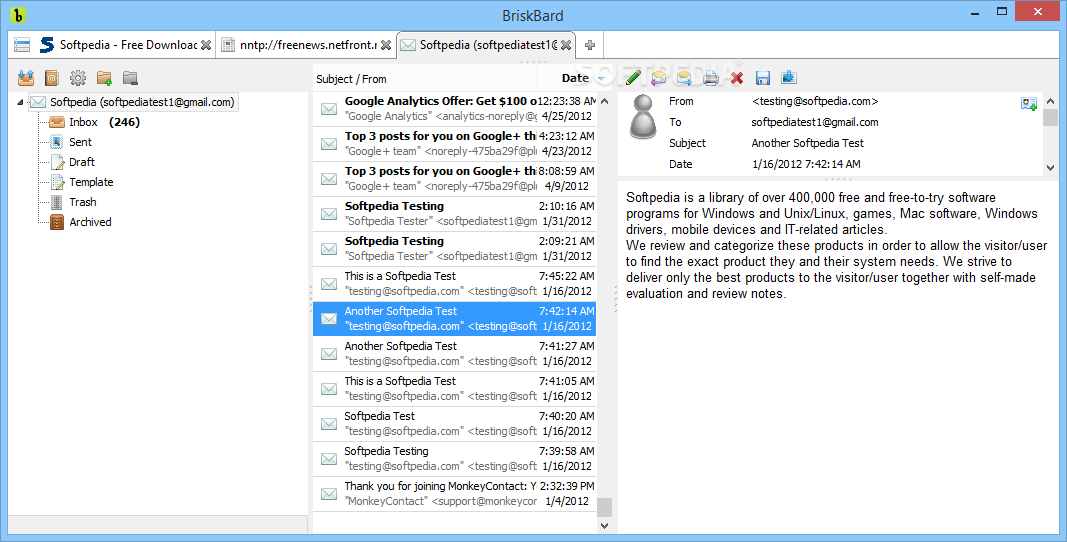The width and height of the screenshot is (1067, 542).
Task: Click message header scroll up arrow
Action: pos(1050,101)
